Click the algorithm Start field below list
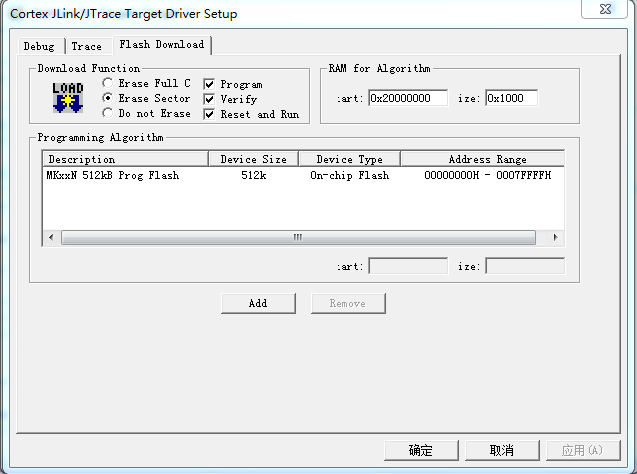 point(408,266)
